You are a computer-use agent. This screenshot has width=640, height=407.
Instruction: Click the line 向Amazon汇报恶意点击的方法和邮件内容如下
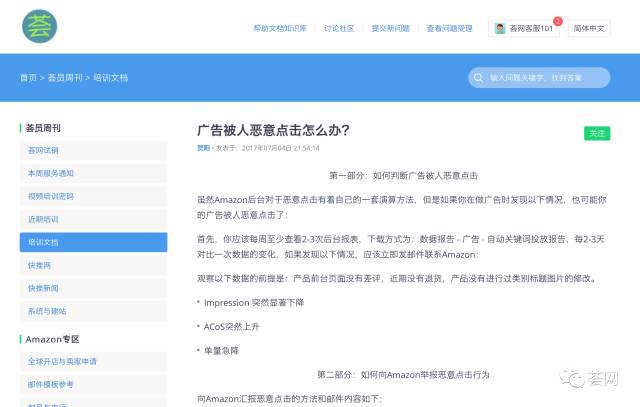click(x=290, y=399)
